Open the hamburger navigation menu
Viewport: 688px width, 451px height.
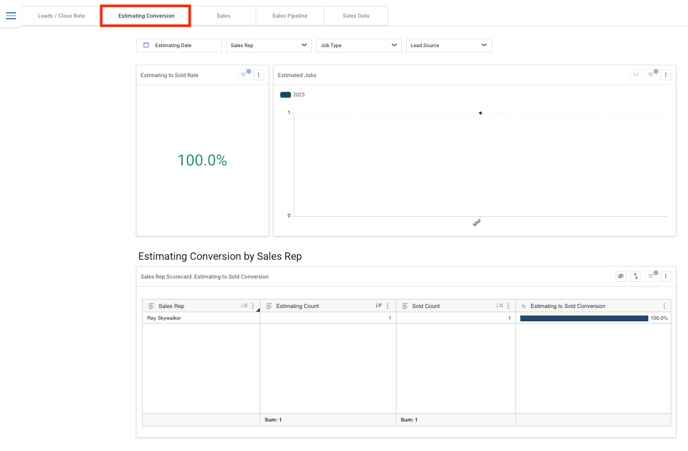click(11, 16)
